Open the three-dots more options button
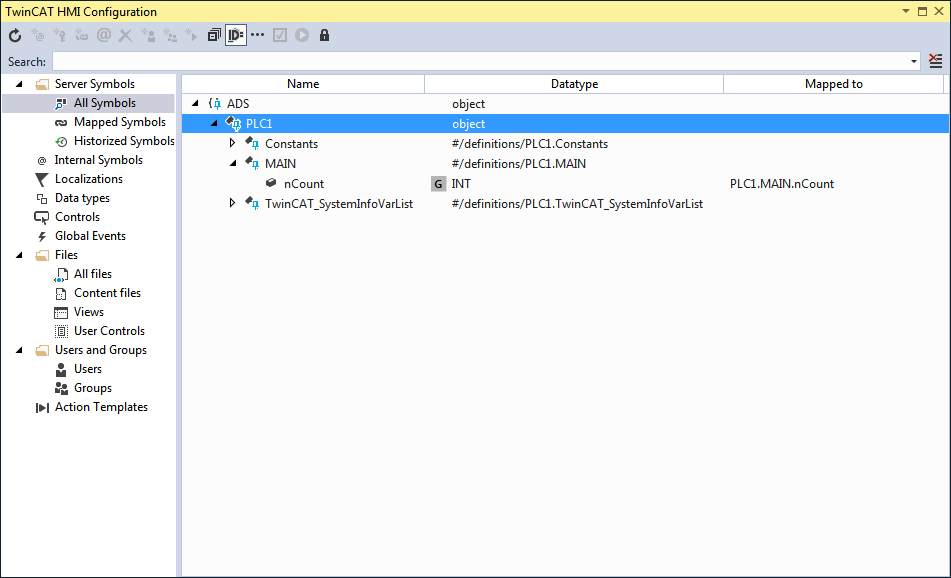This screenshot has height=578, width=951. [258, 35]
